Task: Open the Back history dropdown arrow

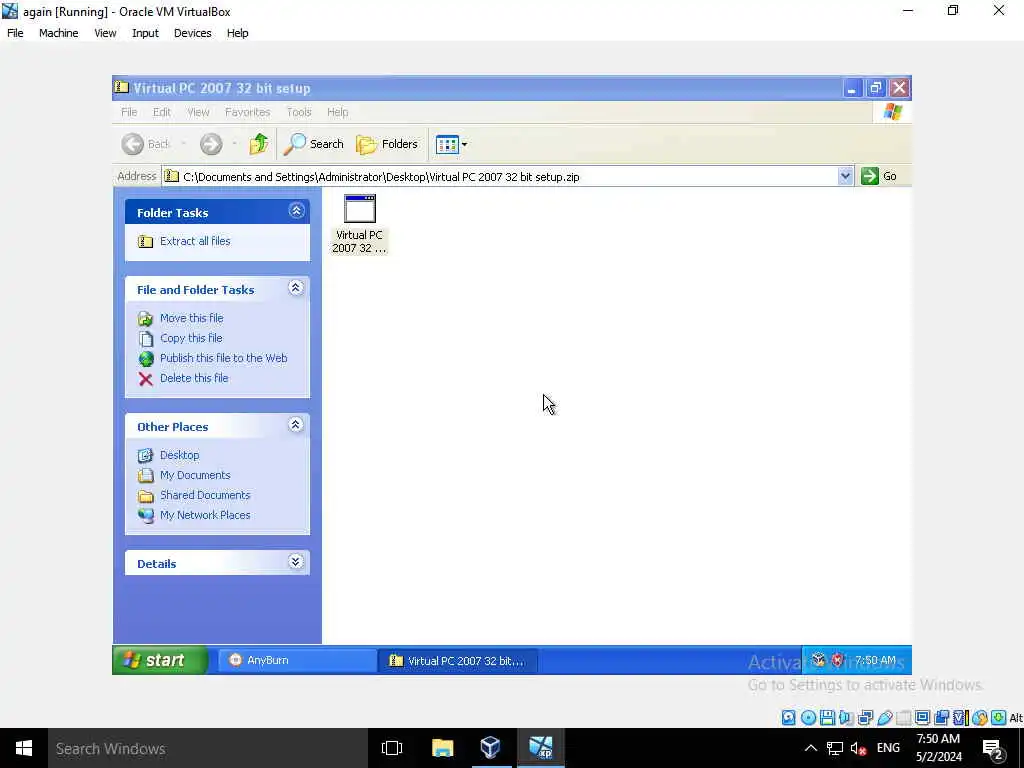Action: tap(184, 144)
